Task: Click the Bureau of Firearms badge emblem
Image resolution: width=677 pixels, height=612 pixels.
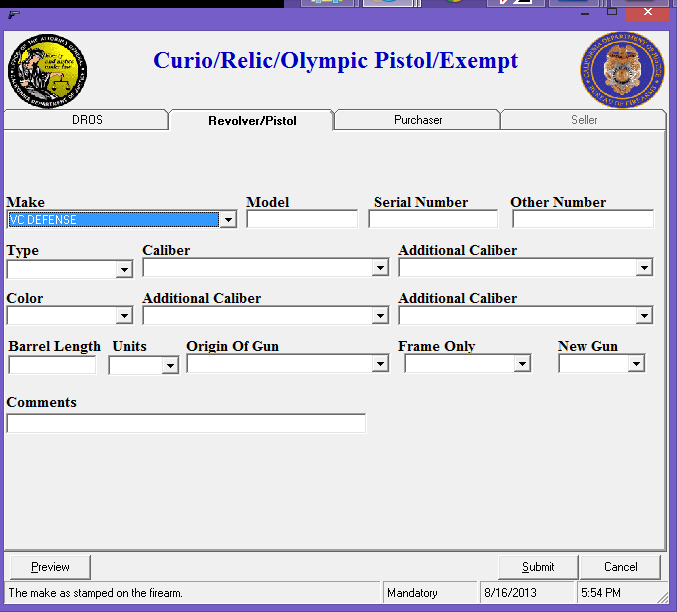Action: pos(621,69)
